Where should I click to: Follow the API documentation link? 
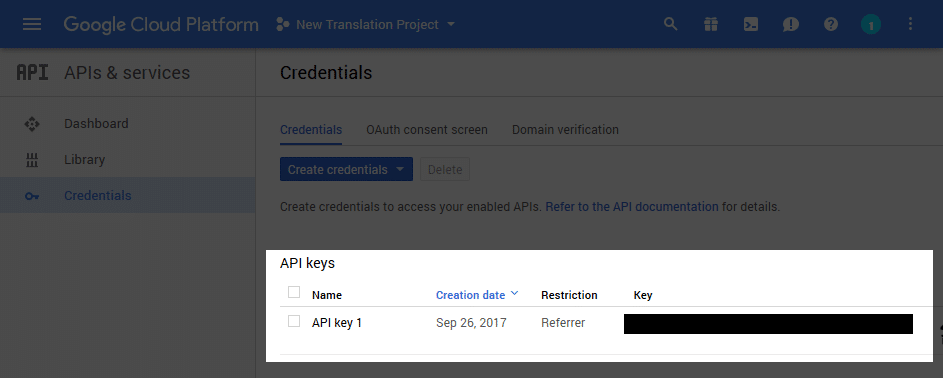pos(632,207)
